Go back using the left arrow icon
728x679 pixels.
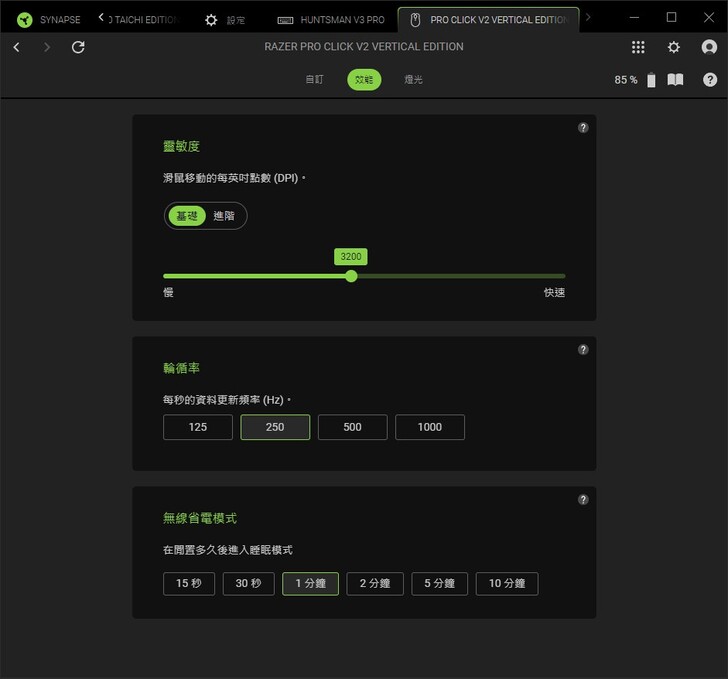tap(16, 47)
